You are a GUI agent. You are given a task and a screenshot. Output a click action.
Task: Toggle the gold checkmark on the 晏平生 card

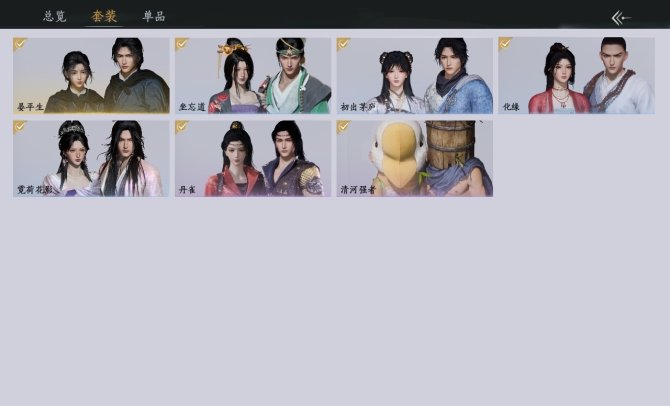(x=19, y=44)
